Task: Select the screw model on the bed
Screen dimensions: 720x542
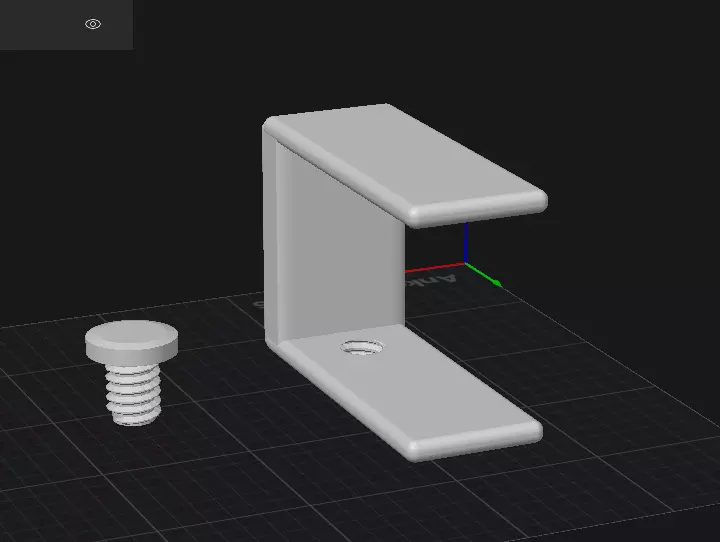Action: [132, 372]
